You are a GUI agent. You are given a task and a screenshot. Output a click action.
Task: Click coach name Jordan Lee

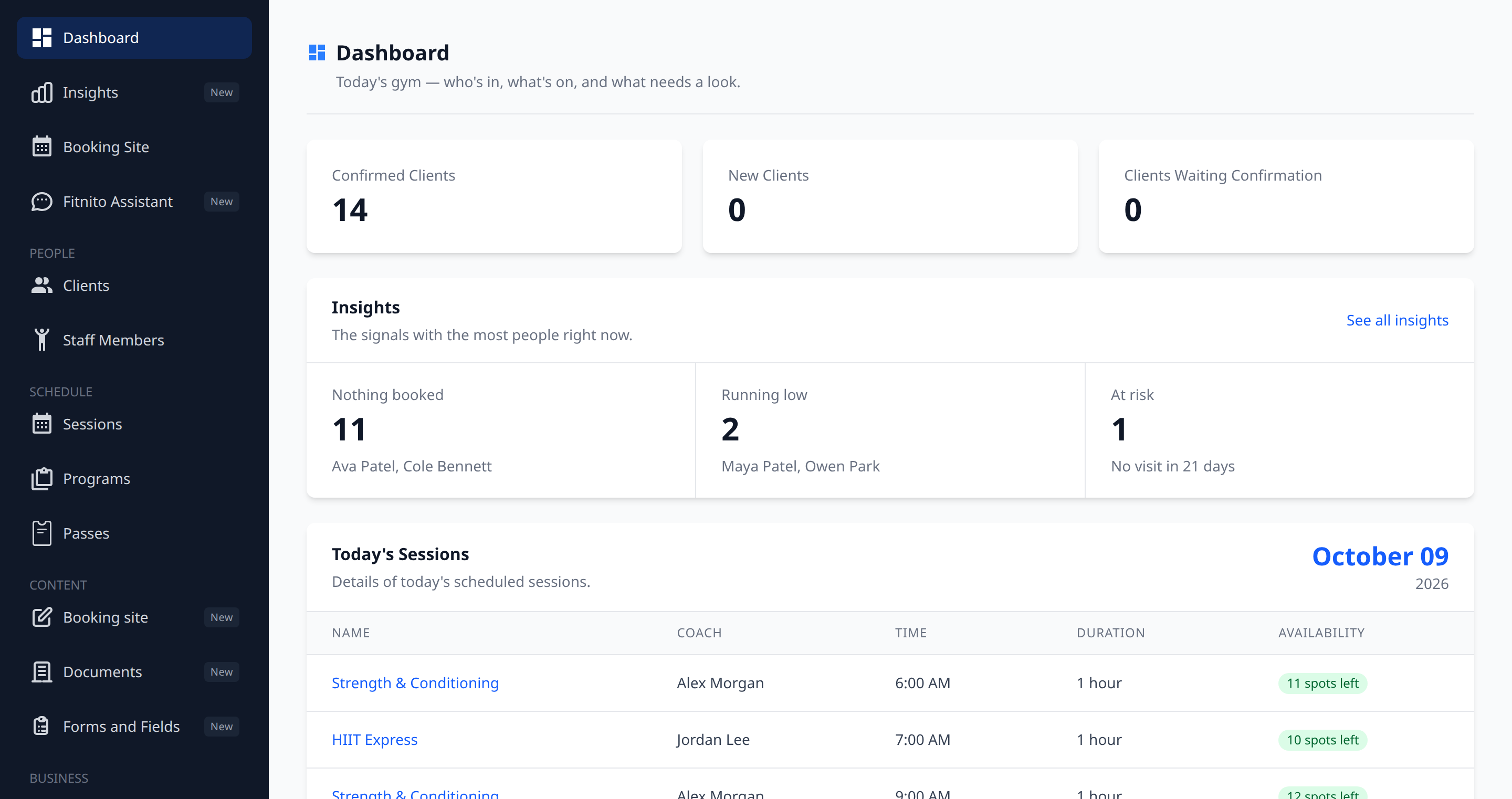pos(712,739)
